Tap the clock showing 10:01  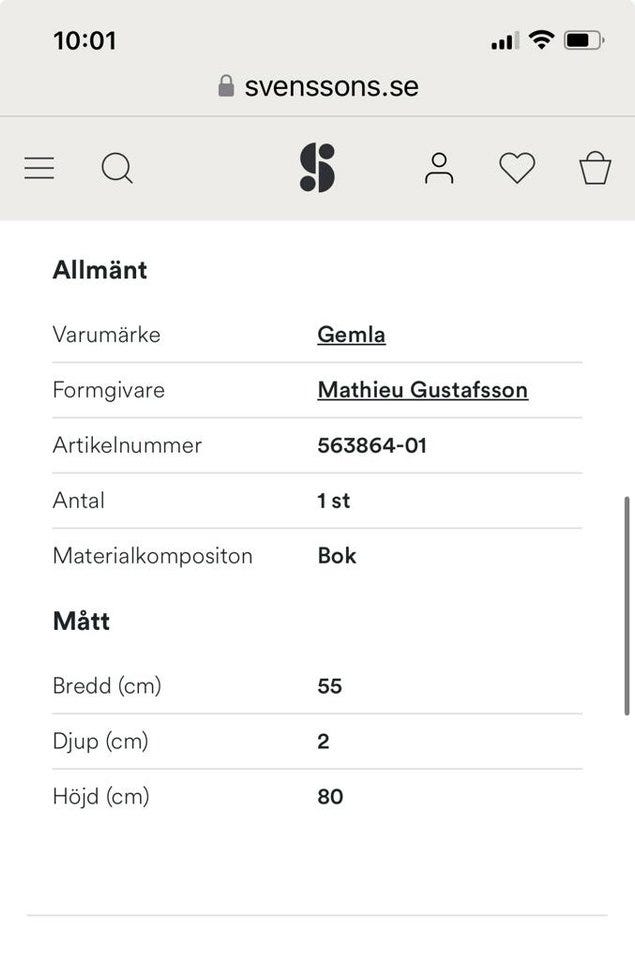click(85, 41)
